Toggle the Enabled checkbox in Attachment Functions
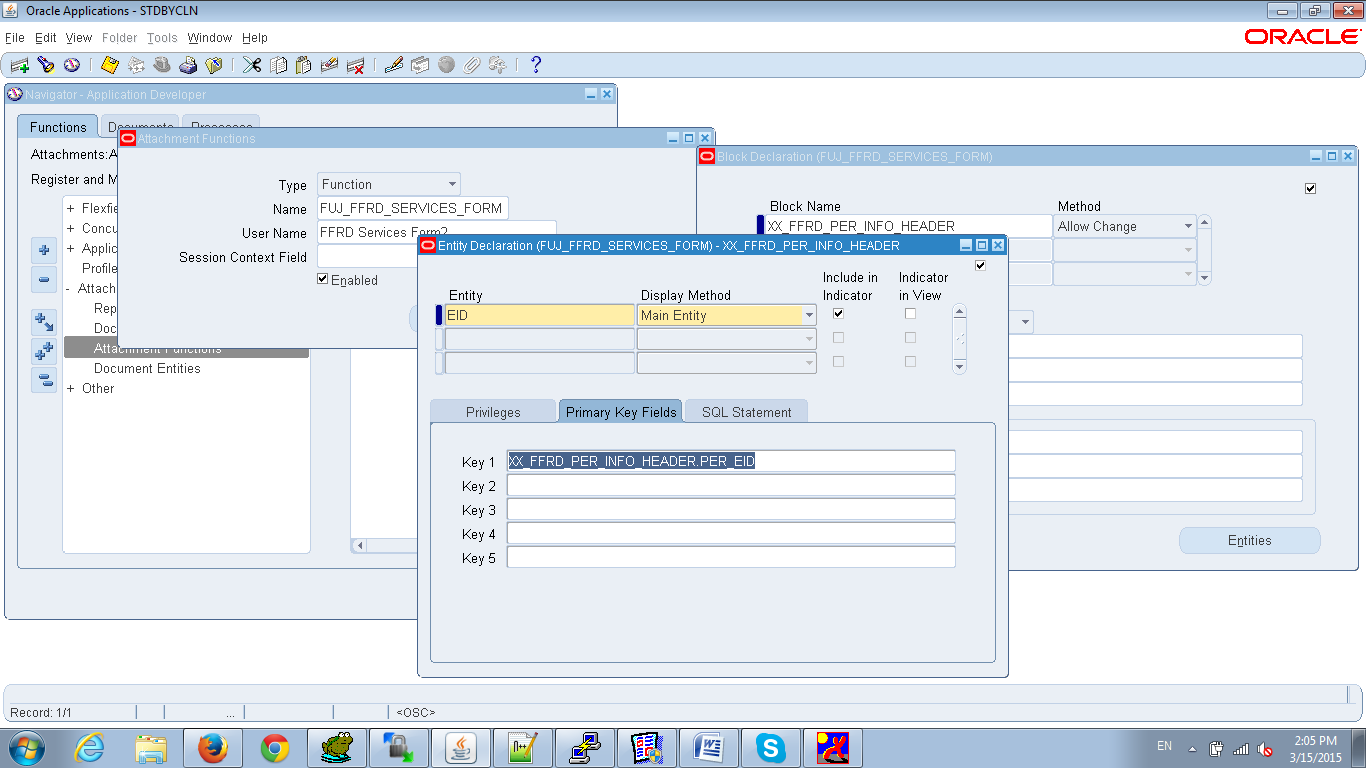 [x=322, y=280]
